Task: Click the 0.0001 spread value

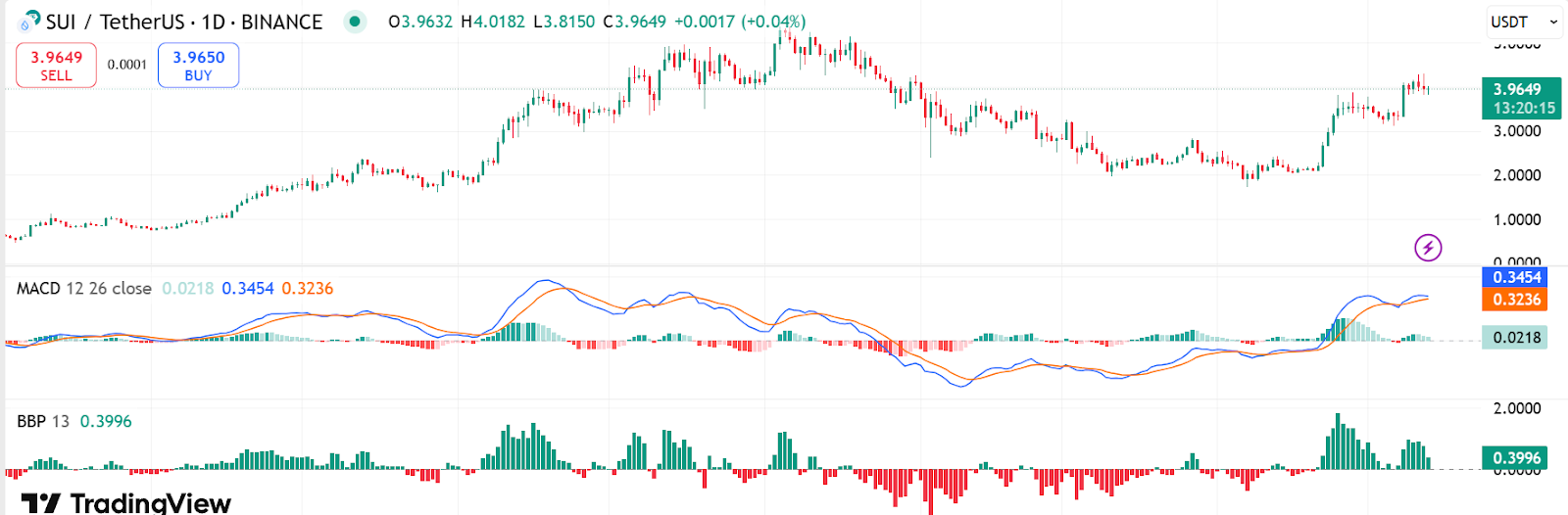Action: pos(127,65)
